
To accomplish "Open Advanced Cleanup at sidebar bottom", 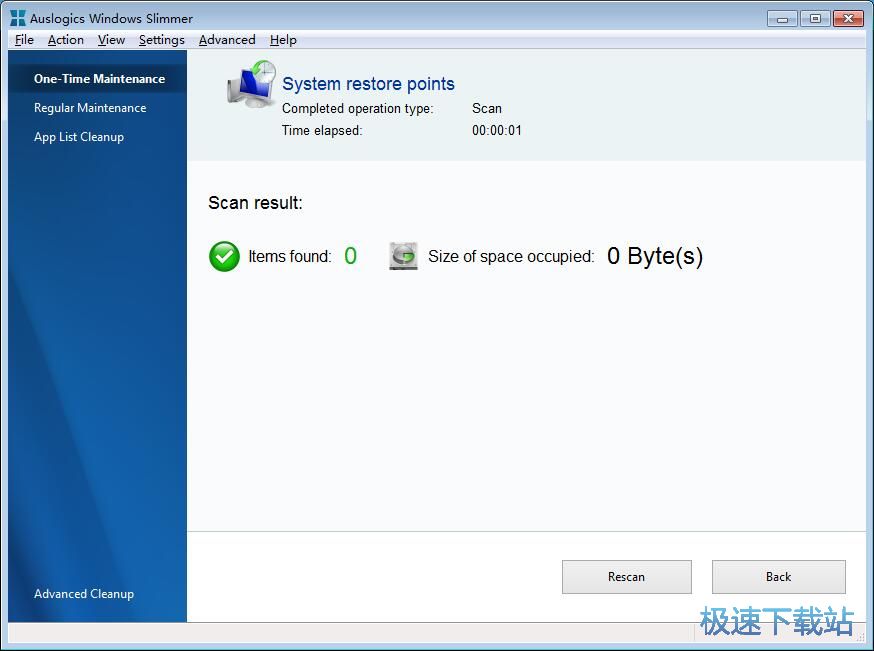I will 84,594.
